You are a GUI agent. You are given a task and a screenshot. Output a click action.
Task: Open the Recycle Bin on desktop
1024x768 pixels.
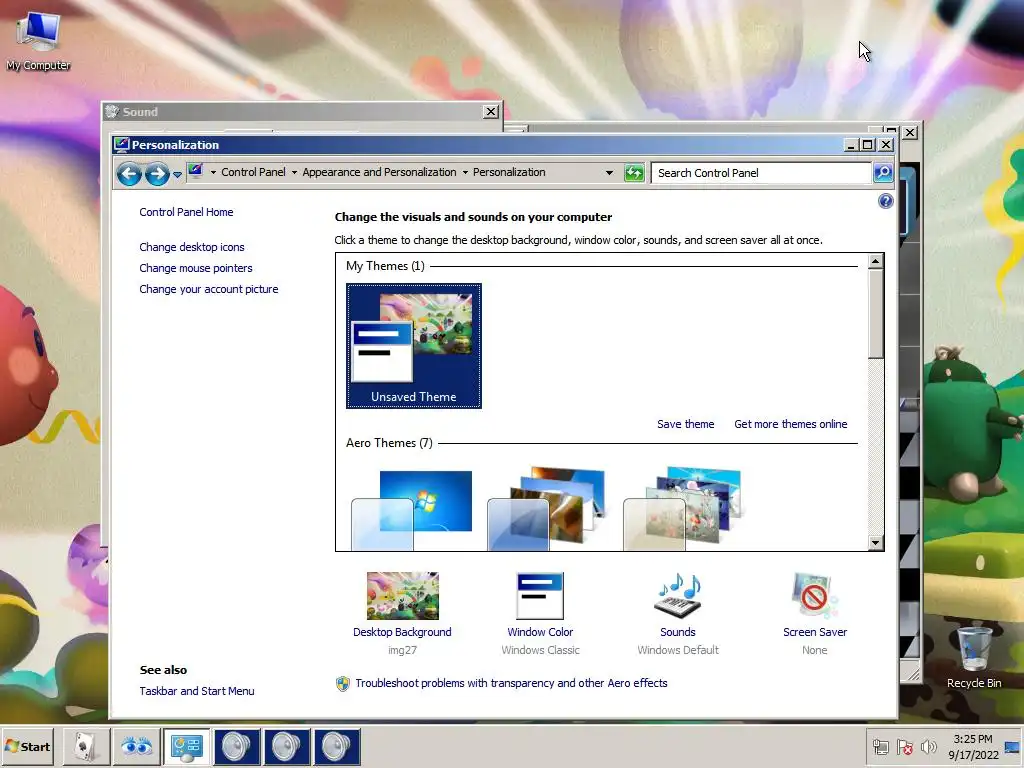[974, 656]
